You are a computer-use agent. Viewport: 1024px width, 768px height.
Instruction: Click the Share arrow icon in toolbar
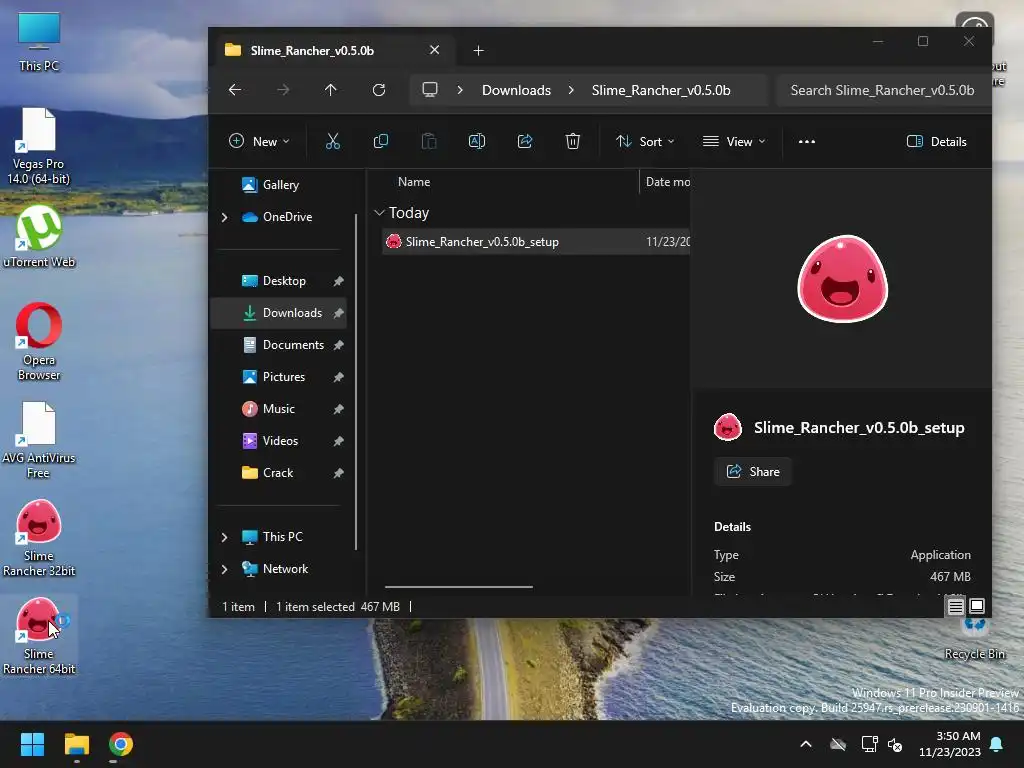click(524, 141)
